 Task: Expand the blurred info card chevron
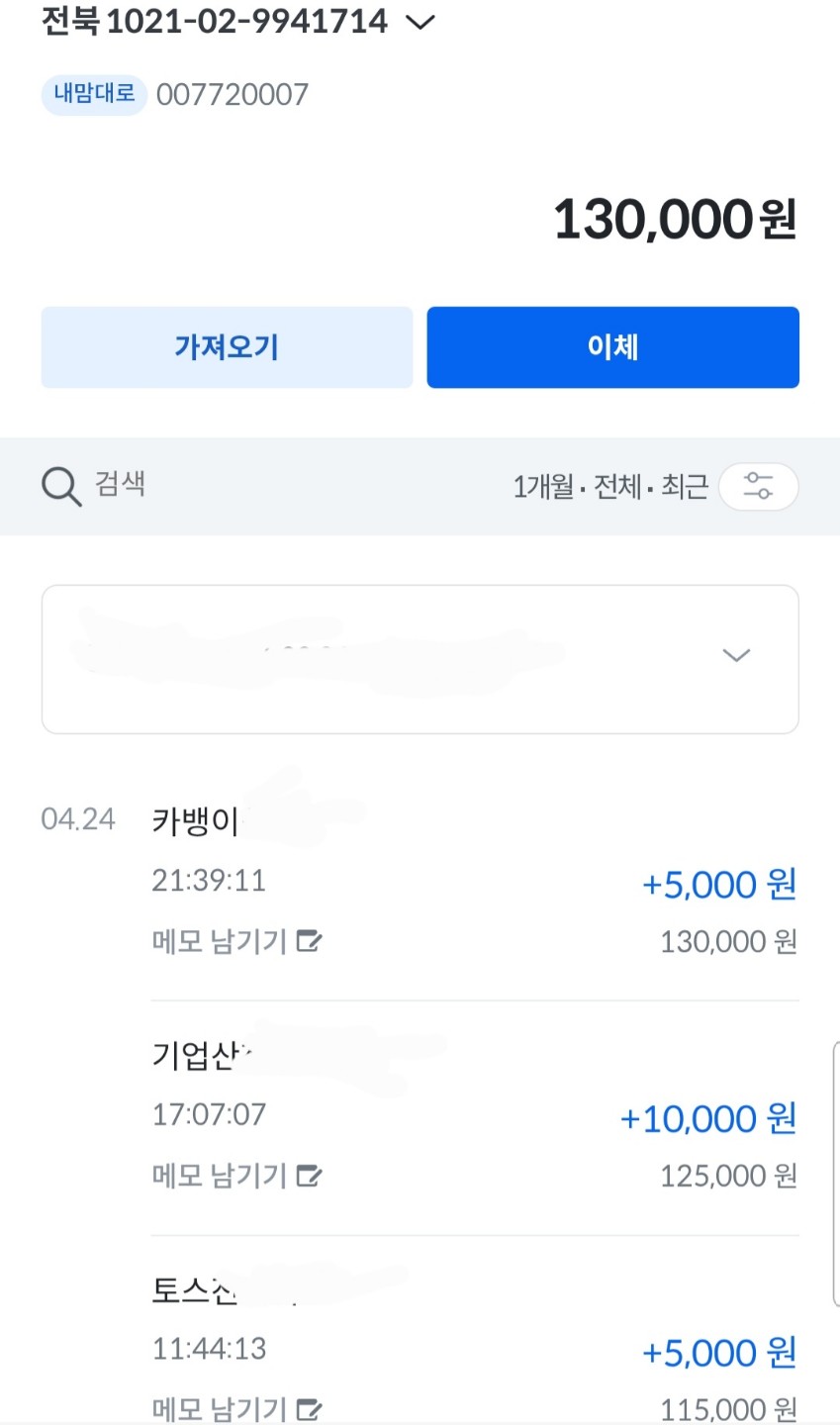(x=736, y=655)
